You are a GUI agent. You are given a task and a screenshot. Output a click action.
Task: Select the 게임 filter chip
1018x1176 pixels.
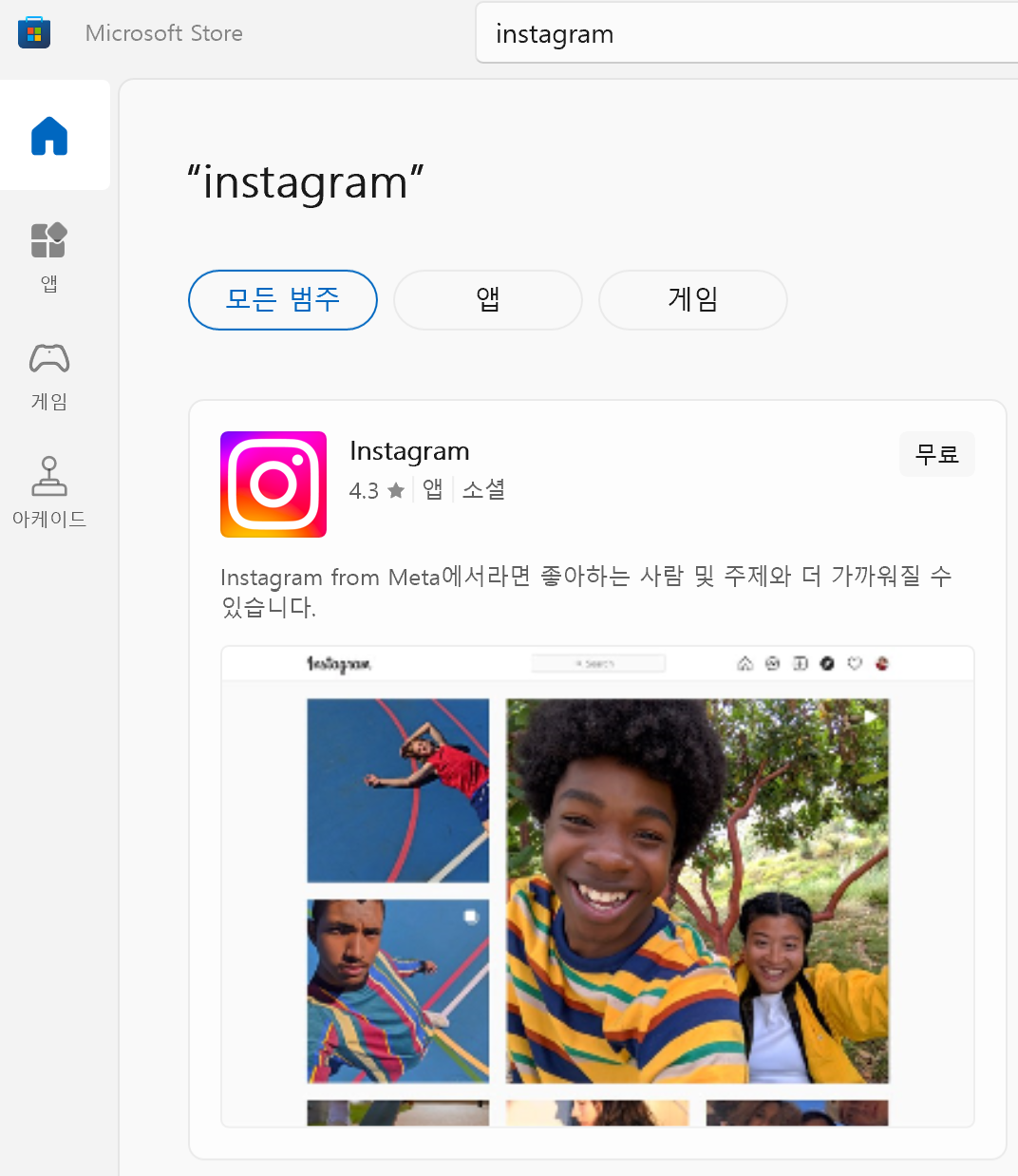click(x=693, y=300)
